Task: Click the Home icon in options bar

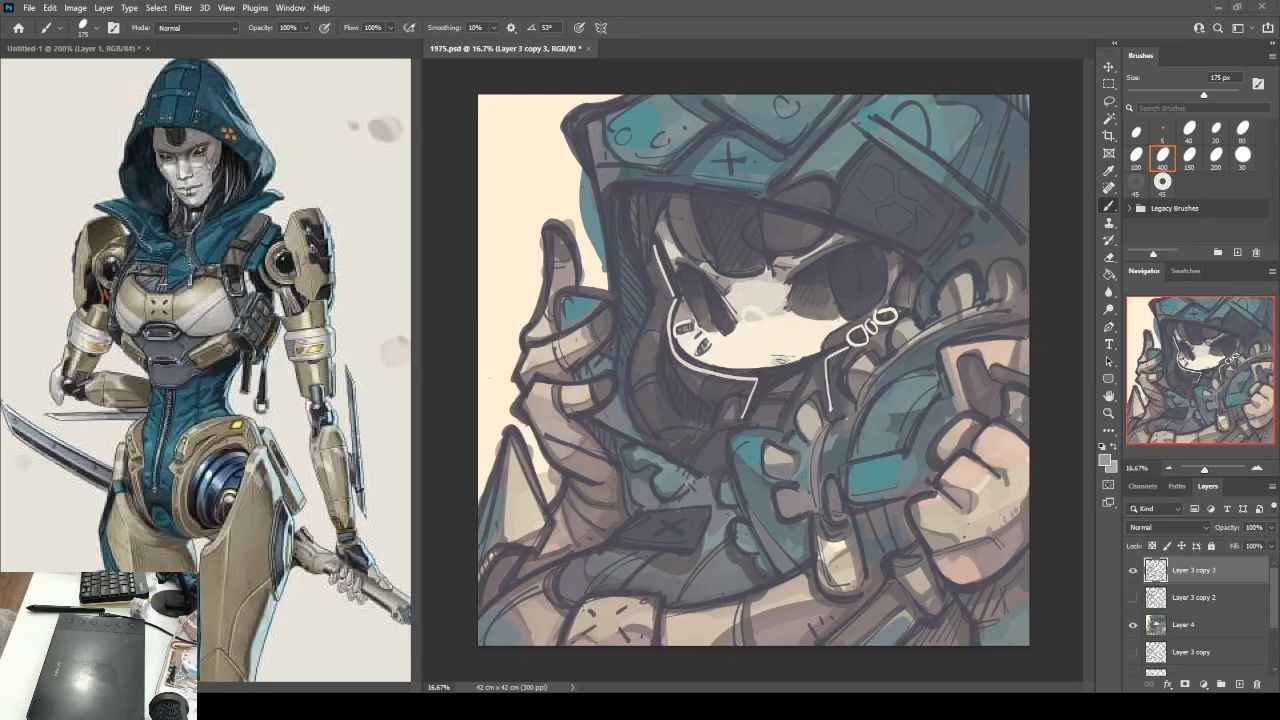Action: click(18, 28)
